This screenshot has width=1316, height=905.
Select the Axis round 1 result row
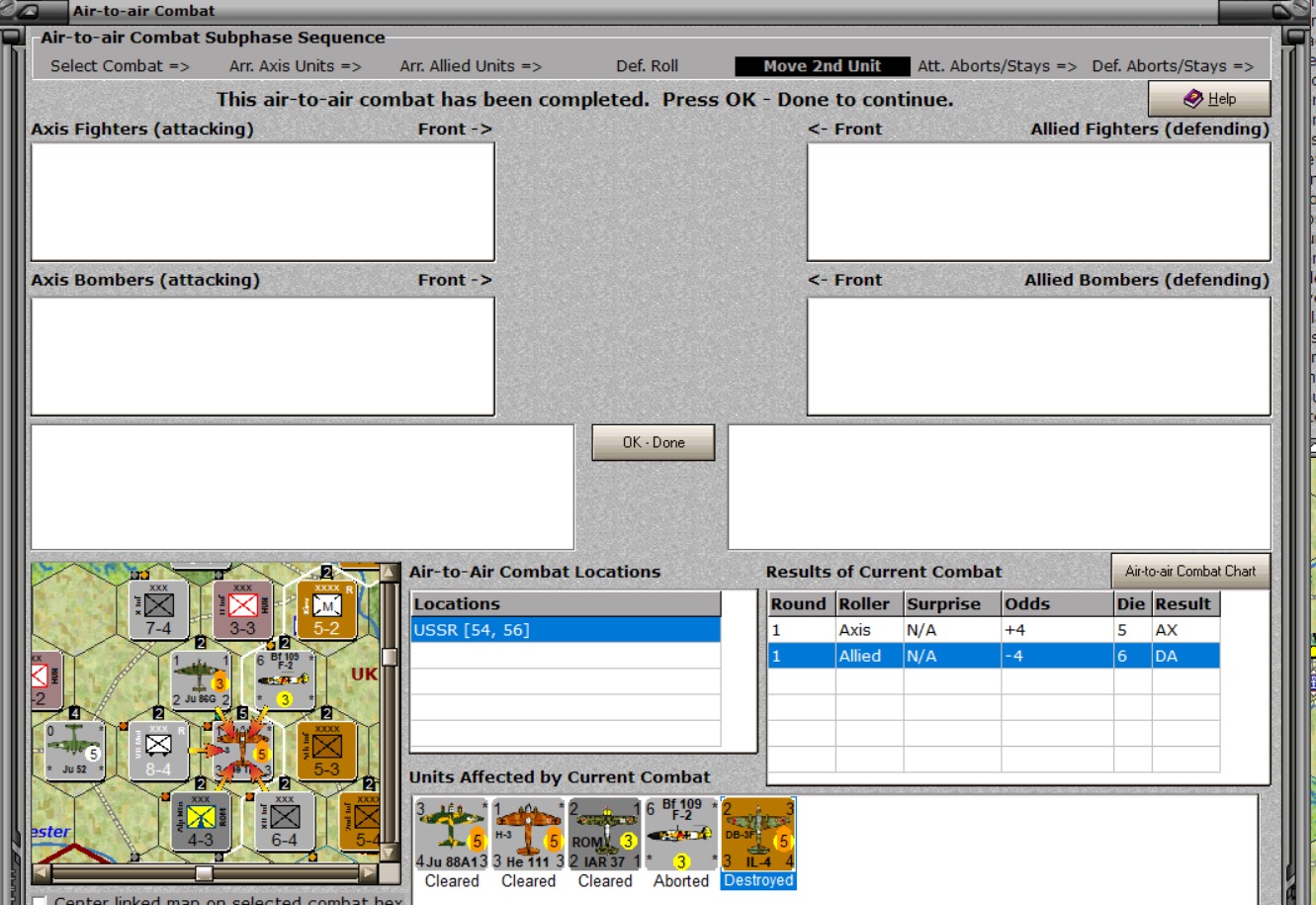click(994, 630)
